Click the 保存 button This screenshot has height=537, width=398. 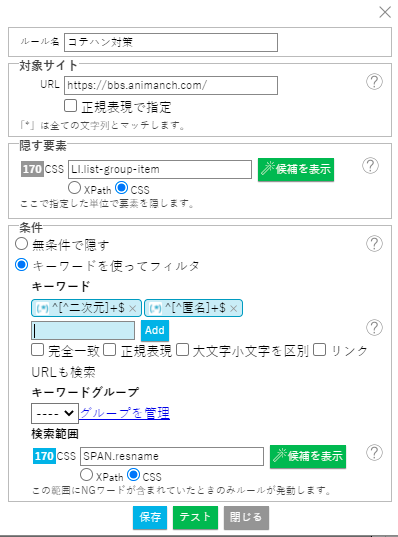point(150,517)
